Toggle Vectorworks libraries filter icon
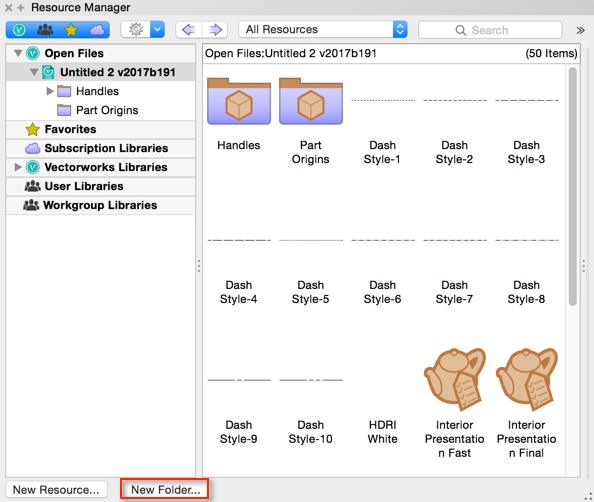Viewport: 594px width, 502px height. 19,30
